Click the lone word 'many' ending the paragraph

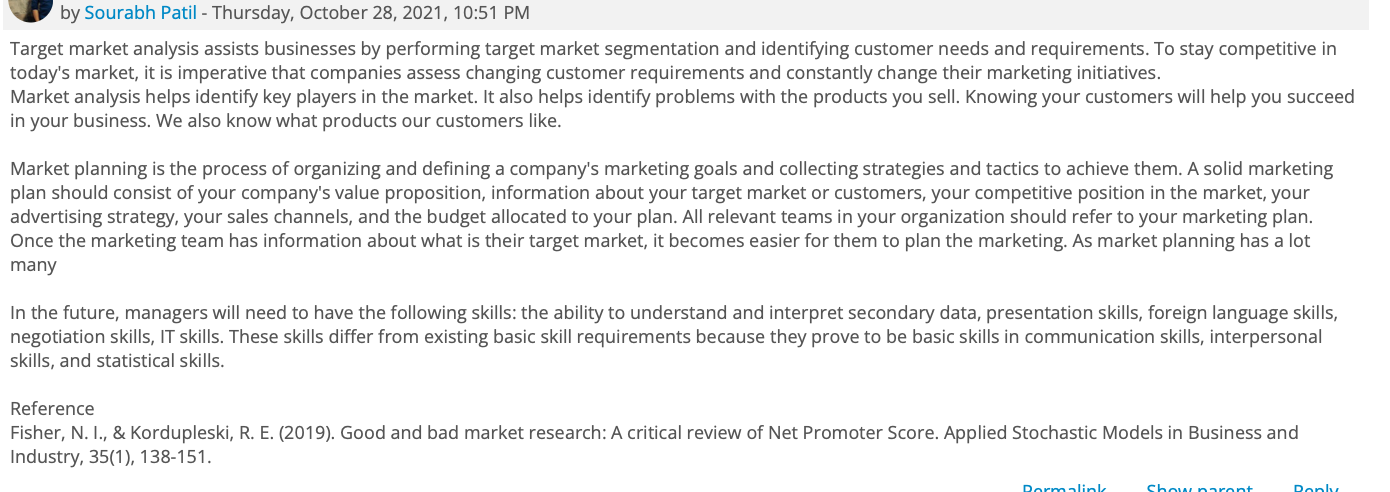click(x=33, y=265)
